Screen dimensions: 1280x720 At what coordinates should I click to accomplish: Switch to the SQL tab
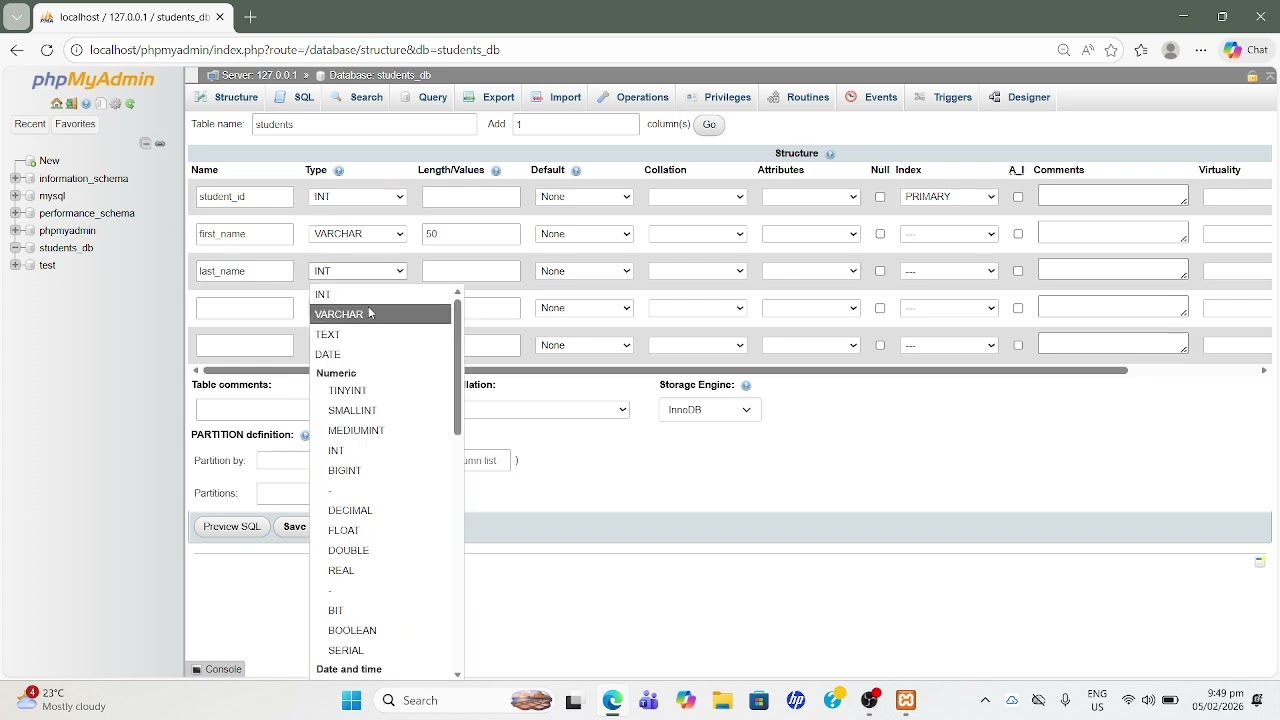click(x=295, y=97)
